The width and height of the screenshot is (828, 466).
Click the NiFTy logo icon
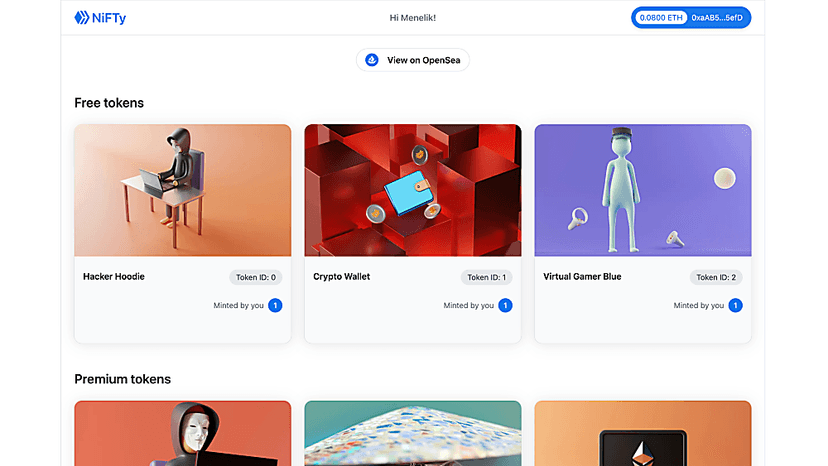point(82,18)
